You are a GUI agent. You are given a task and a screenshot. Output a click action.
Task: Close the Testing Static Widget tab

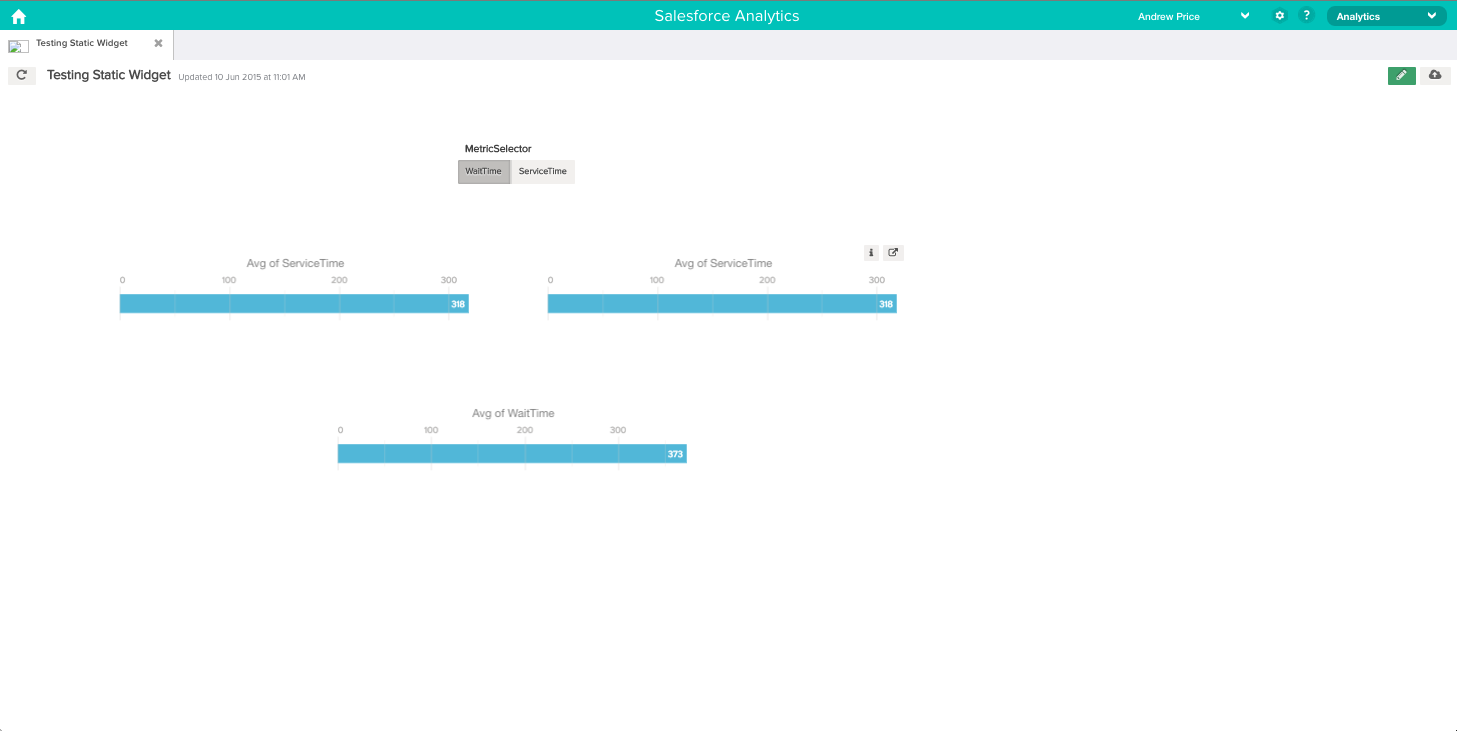click(158, 43)
